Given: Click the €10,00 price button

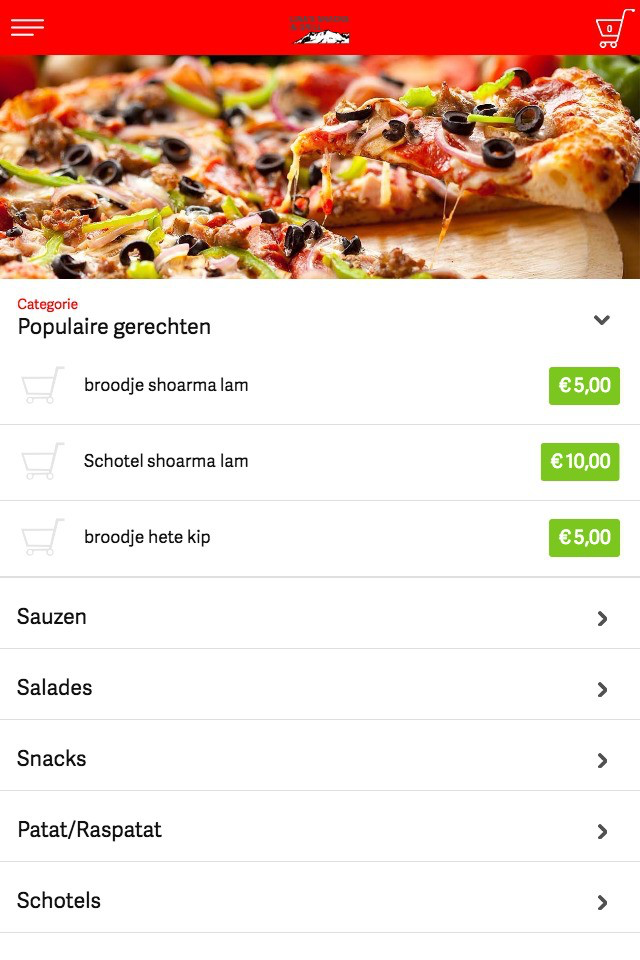Looking at the screenshot, I should coord(580,462).
